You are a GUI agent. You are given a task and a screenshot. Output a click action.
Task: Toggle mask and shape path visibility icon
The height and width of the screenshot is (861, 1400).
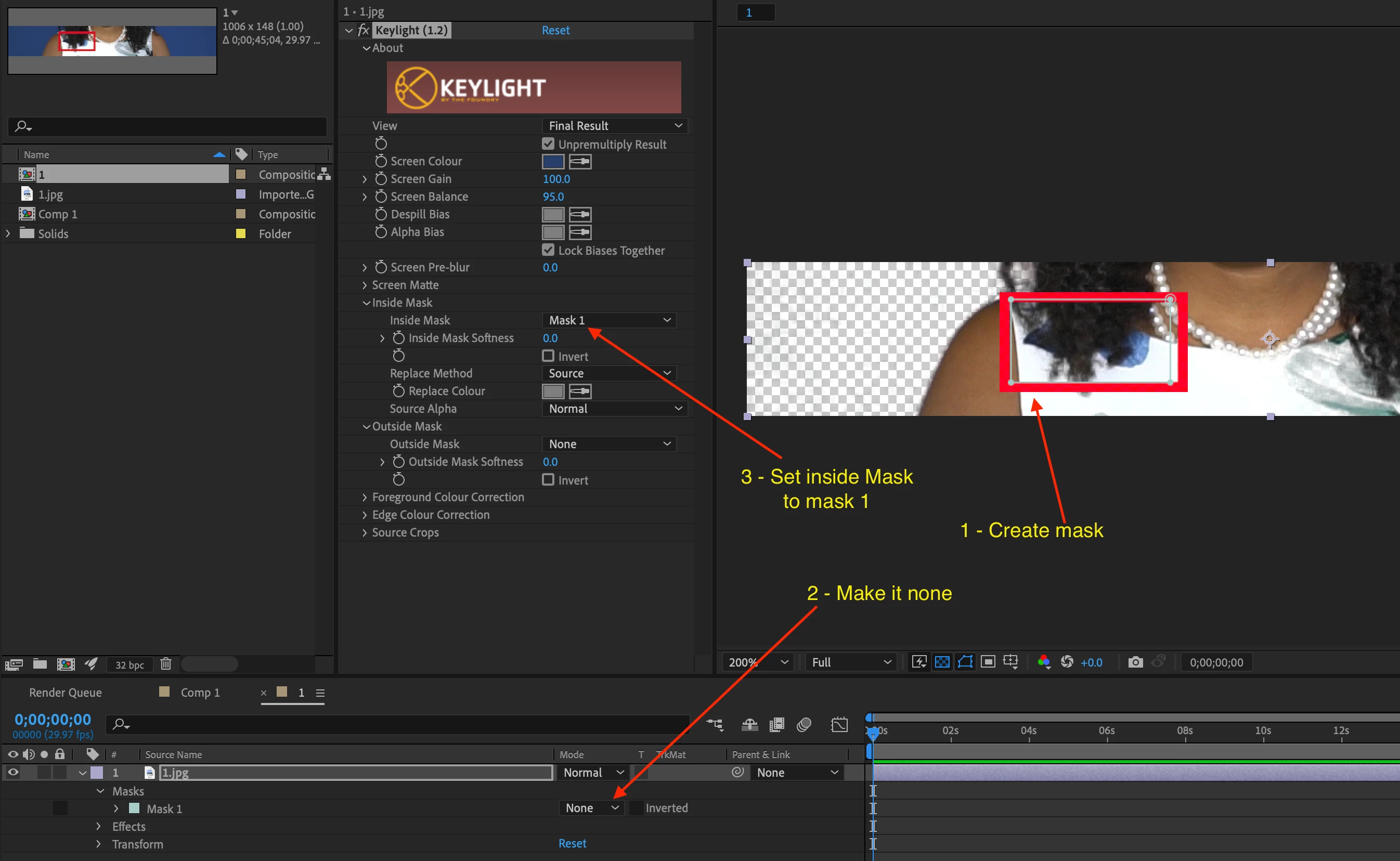click(965, 662)
